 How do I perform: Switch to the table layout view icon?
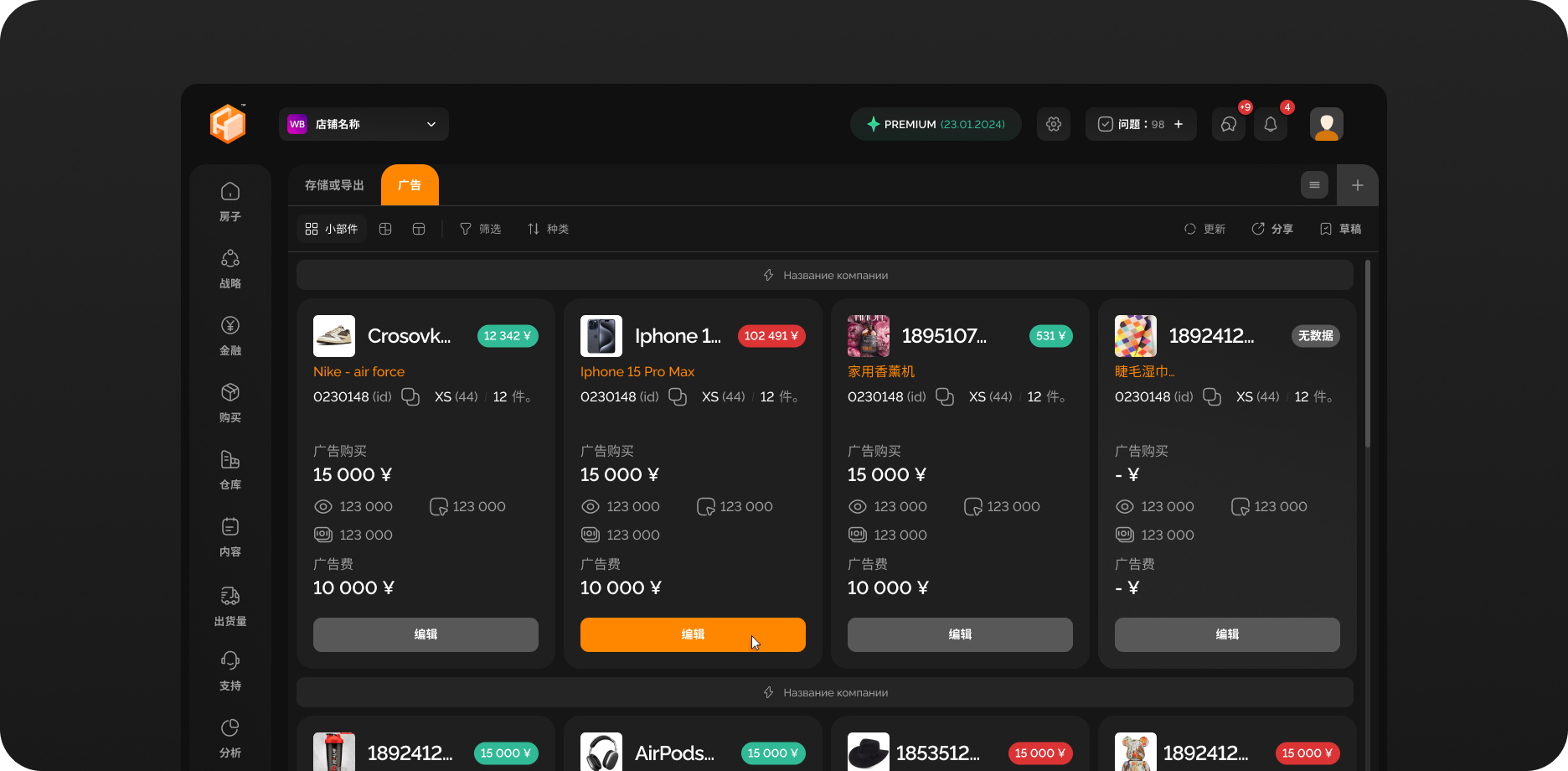click(419, 229)
